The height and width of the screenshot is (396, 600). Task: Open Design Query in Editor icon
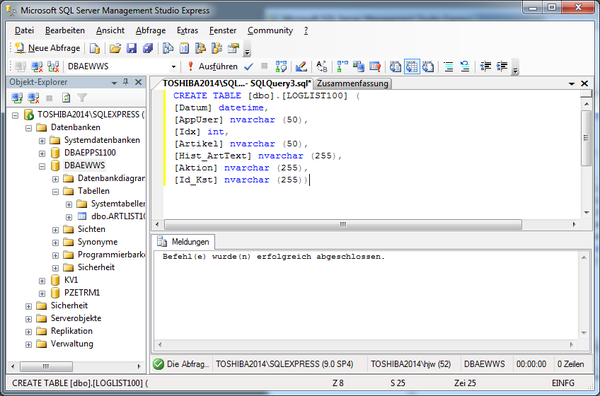click(301, 67)
